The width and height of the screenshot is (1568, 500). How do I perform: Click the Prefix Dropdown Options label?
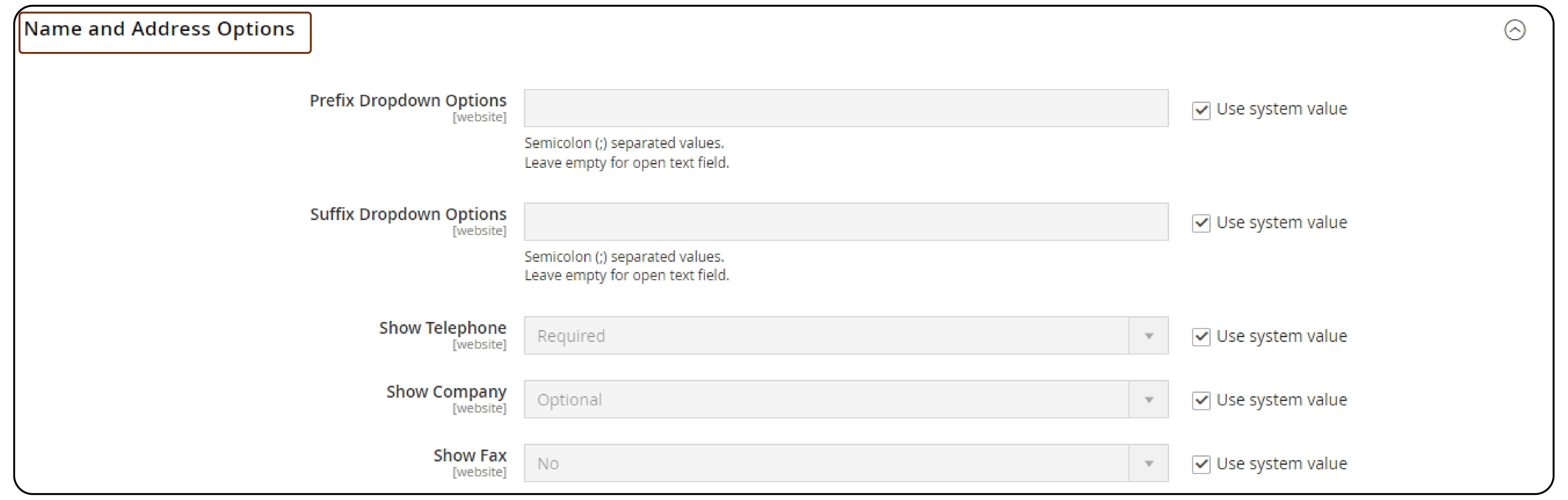(408, 101)
